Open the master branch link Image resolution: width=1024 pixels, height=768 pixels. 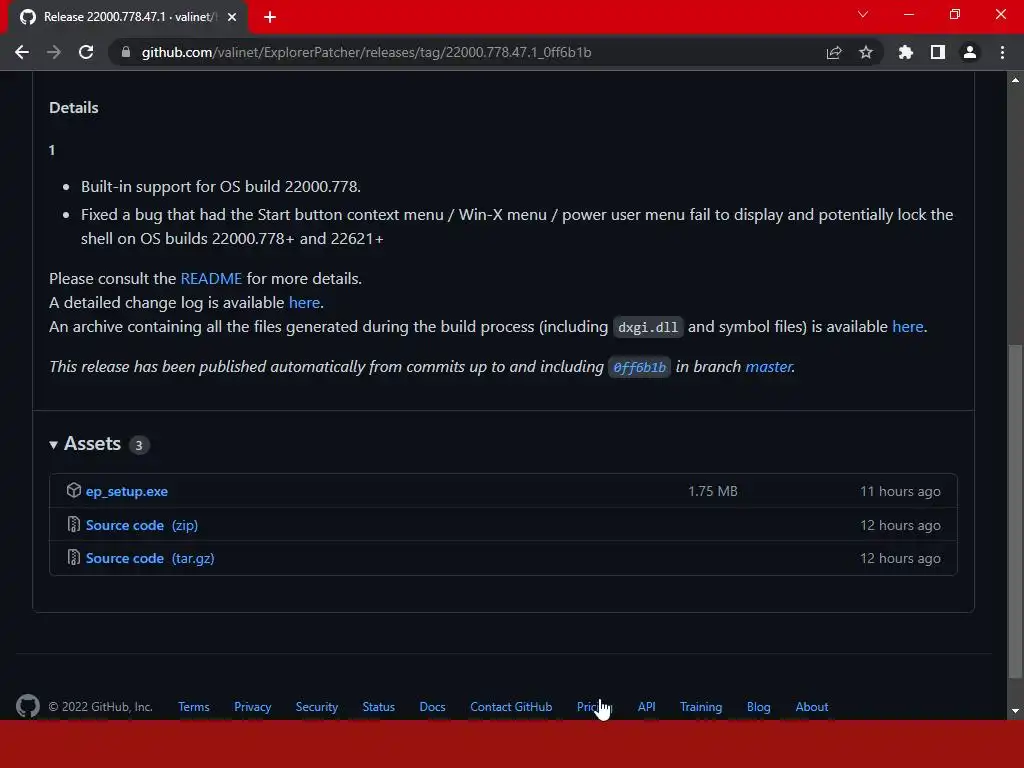click(x=769, y=366)
